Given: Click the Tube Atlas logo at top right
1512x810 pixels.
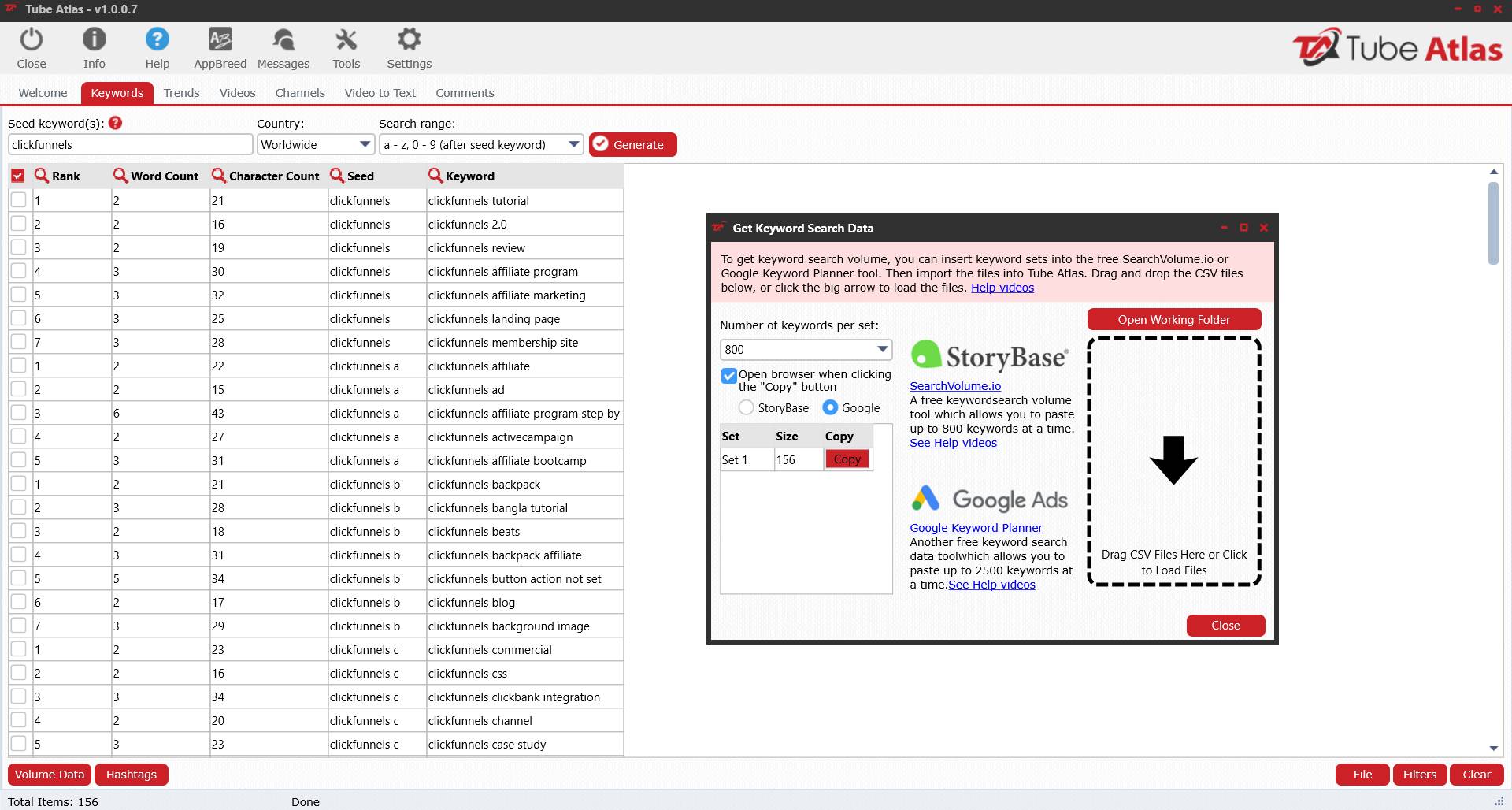Looking at the screenshot, I should pos(1398,48).
